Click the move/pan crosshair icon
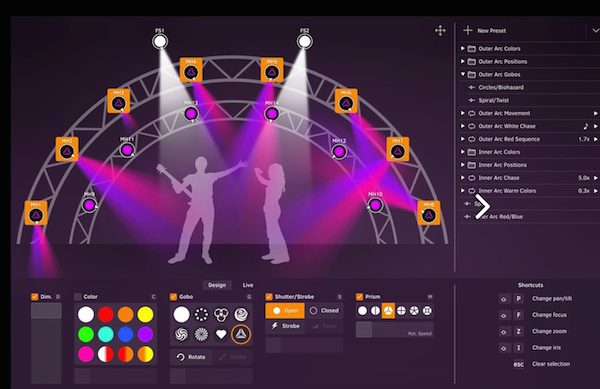 click(x=440, y=31)
